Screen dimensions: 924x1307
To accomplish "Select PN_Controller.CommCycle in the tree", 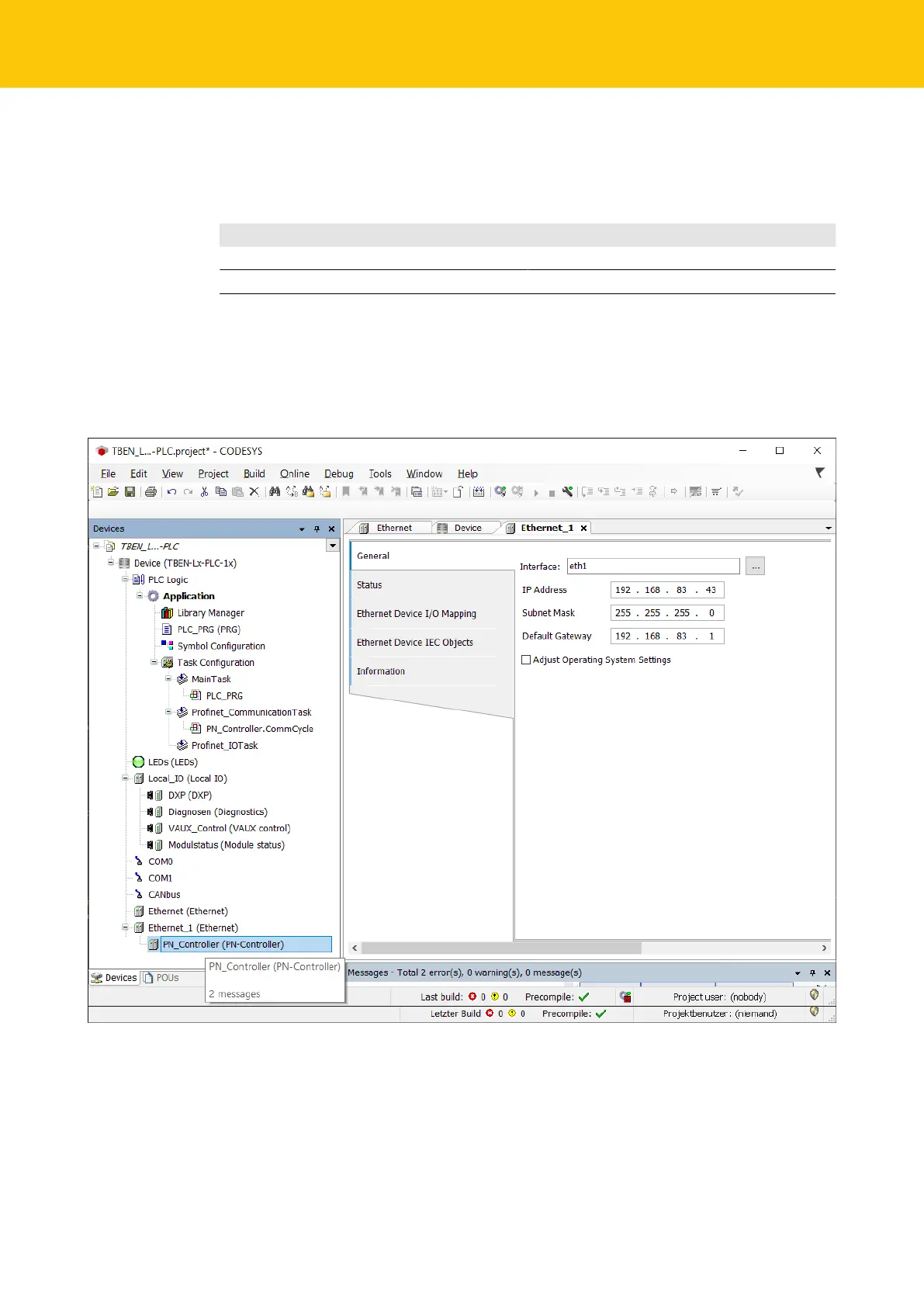I will click(260, 729).
